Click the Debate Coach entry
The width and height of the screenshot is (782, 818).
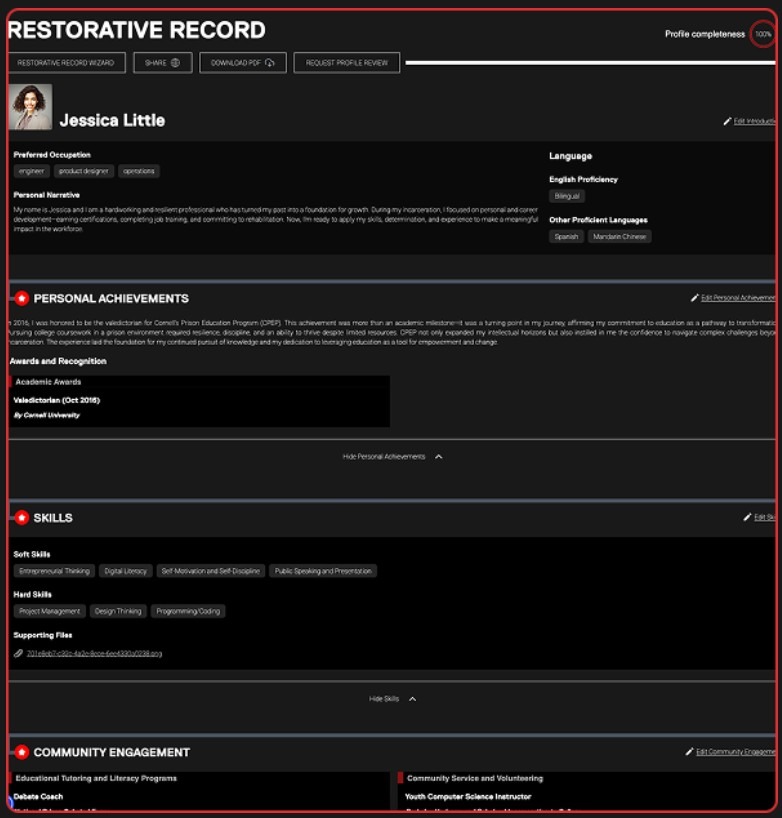click(x=38, y=797)
